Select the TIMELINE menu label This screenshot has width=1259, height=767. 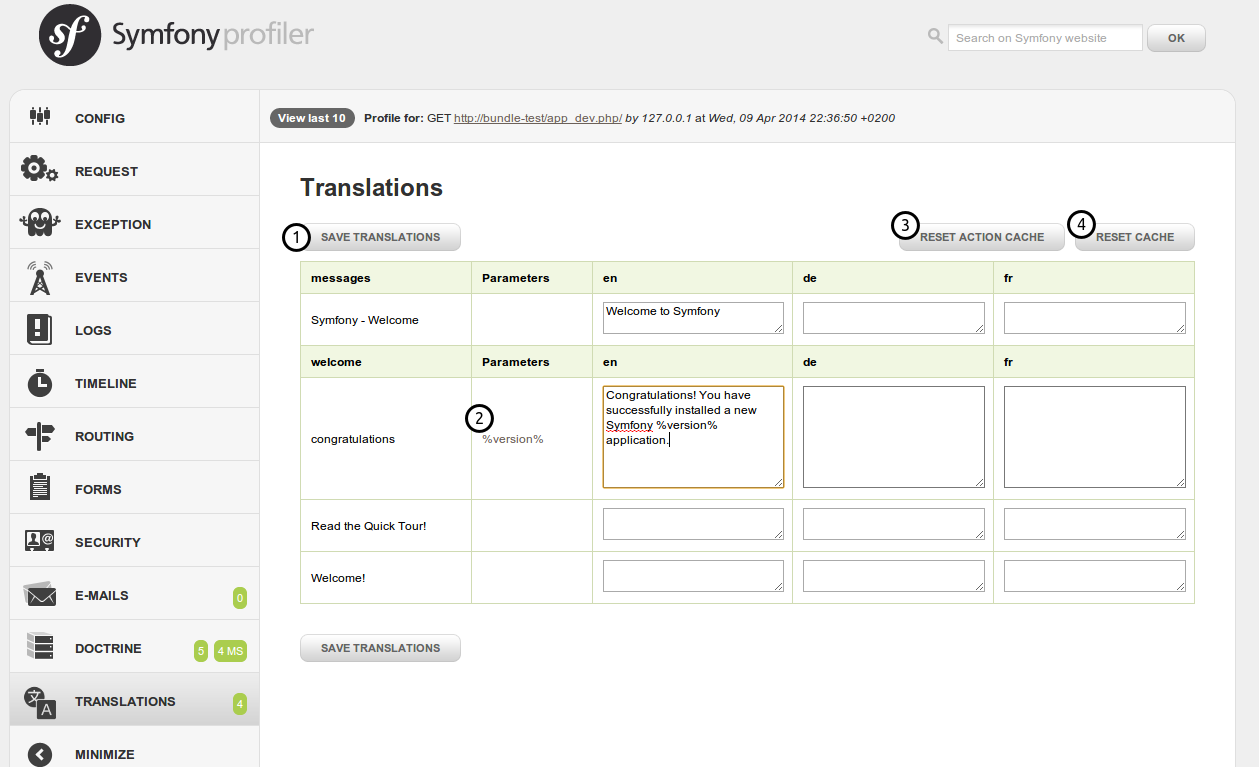(106, 383)
